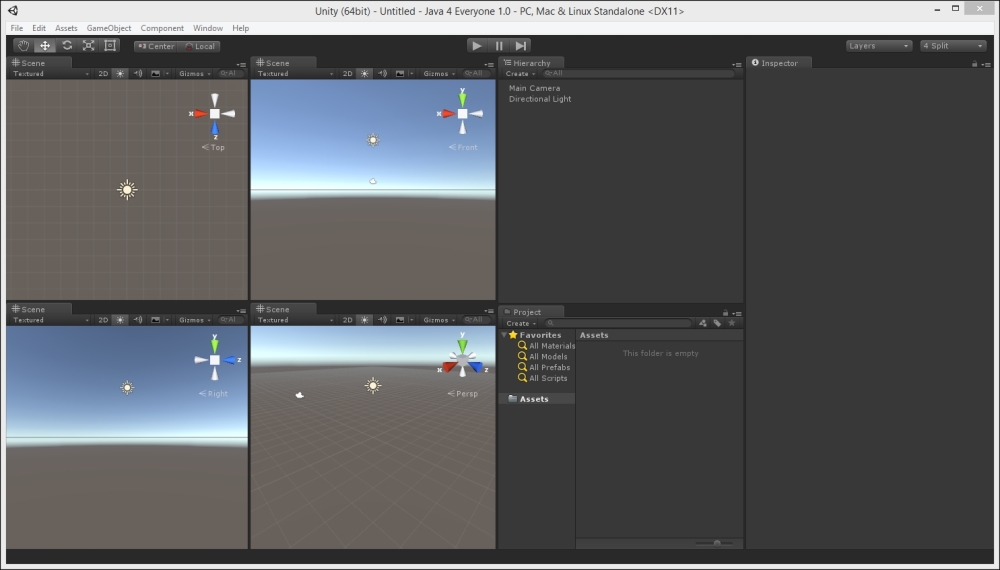Toggle the Inspector panel lock icon

coord(974,64)
